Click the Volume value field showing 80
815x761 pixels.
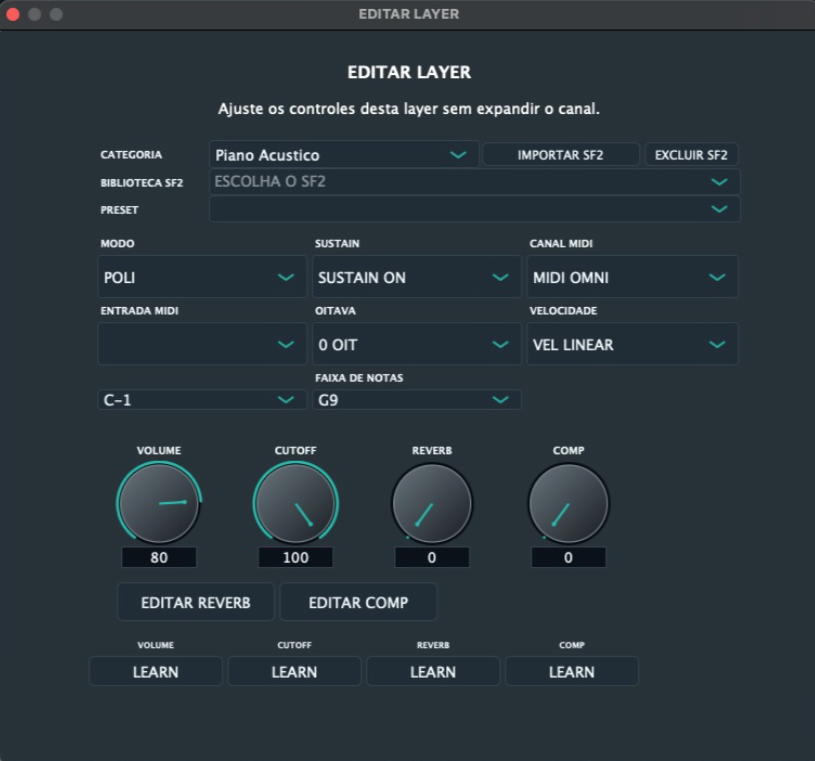(159, 557)
